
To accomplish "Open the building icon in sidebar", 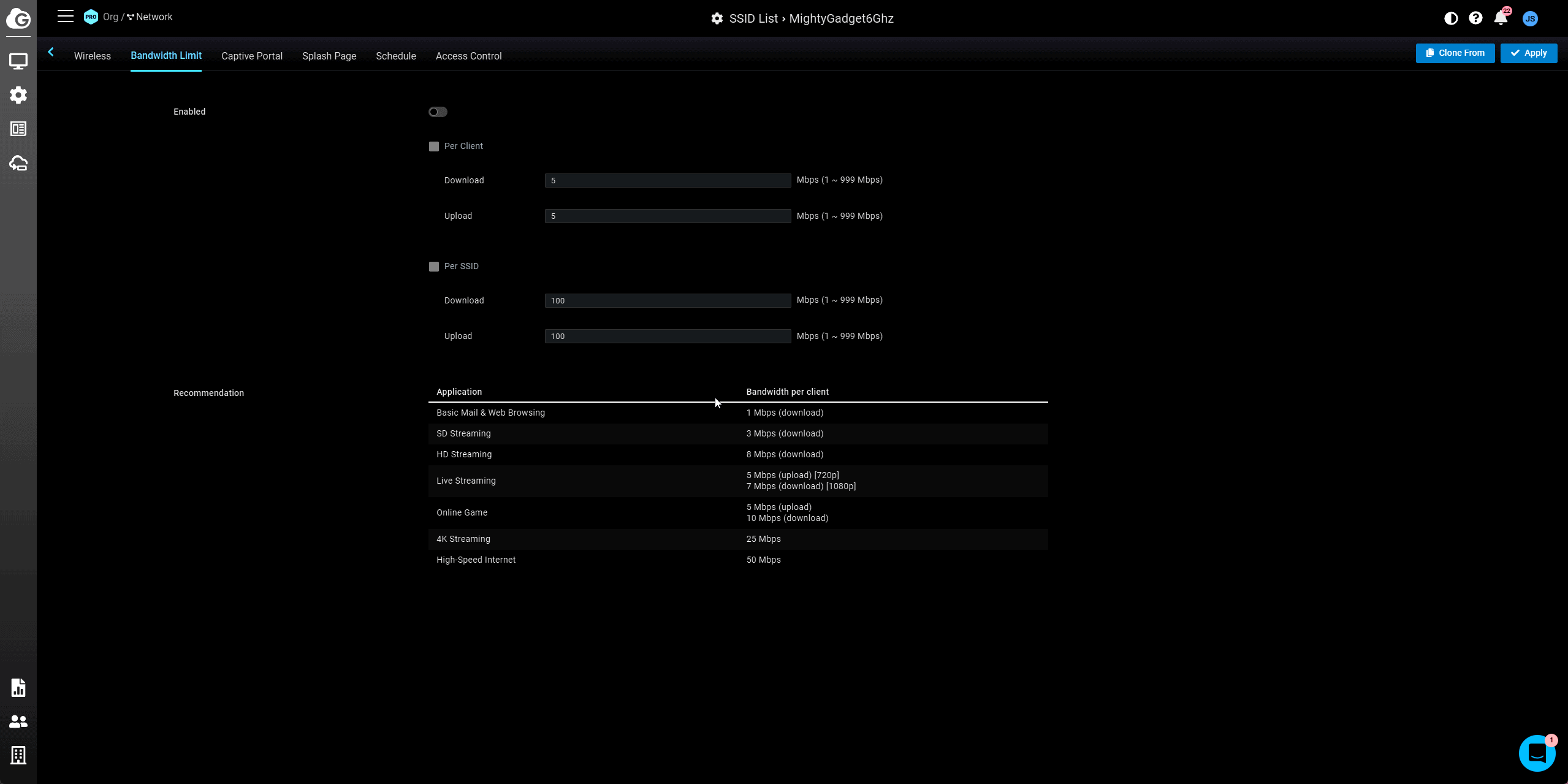I will click(x=18, y=755).
